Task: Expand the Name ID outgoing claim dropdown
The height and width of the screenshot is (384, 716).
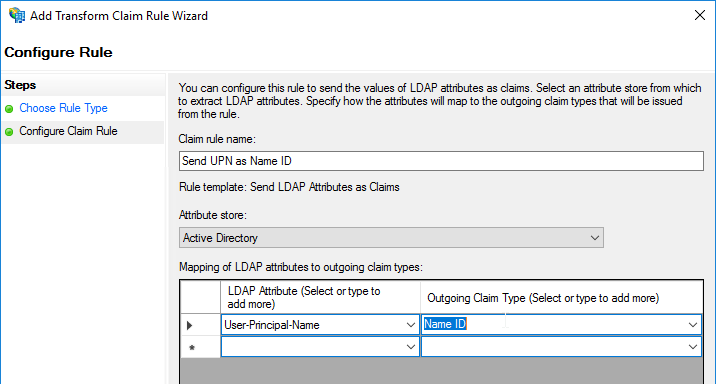Action: coord(693,325)
